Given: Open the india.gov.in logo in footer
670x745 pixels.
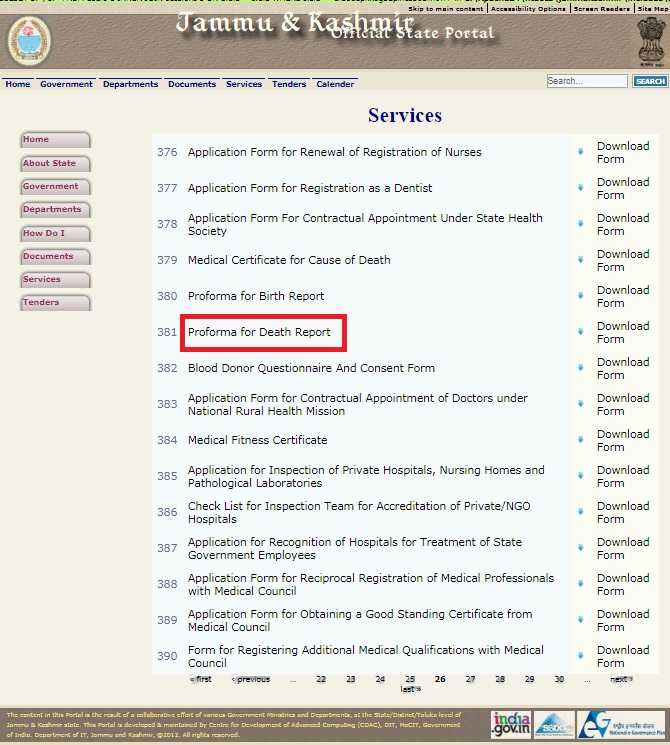Looking at the screenshot, I should (x=510, y=724).
